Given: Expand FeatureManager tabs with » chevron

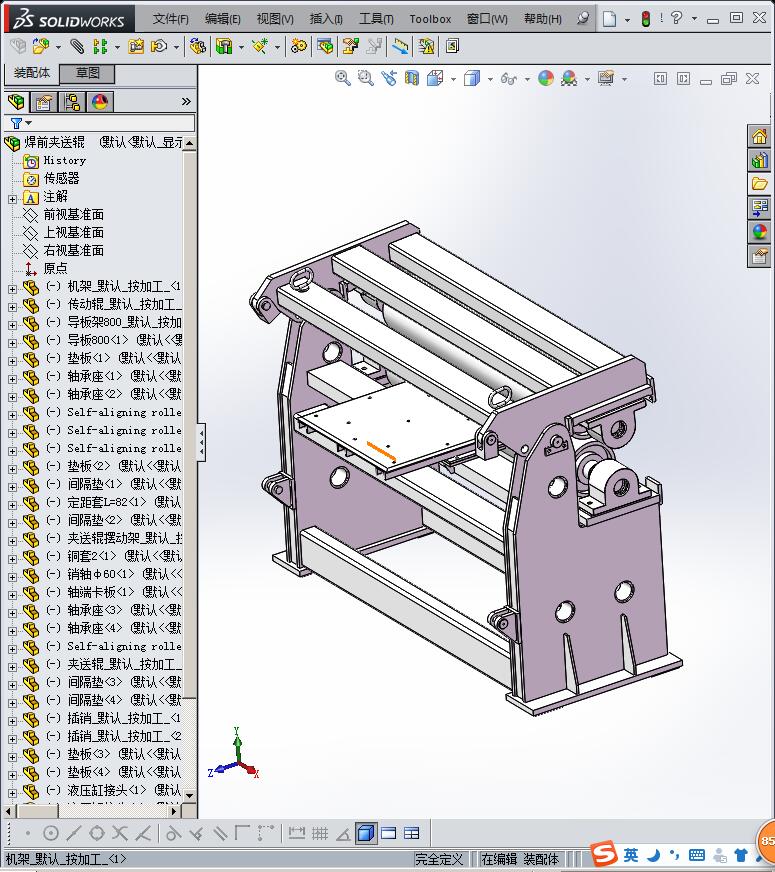Looking at the screenshot, I should [x=186, y=101].
